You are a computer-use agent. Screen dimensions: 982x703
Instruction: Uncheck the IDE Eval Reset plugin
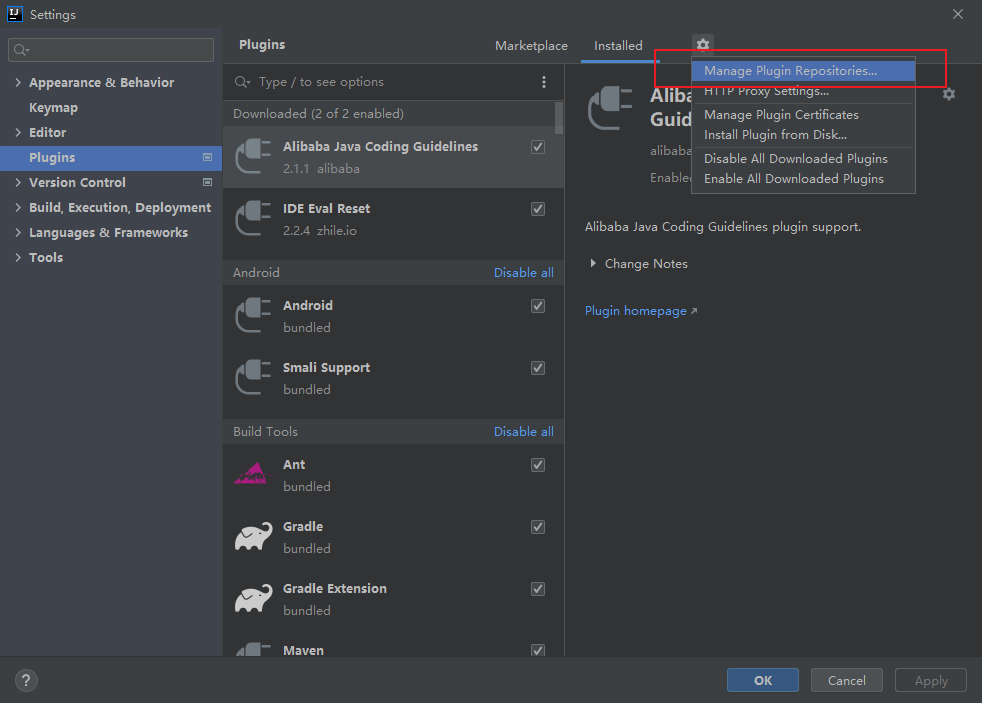(538, 209)
